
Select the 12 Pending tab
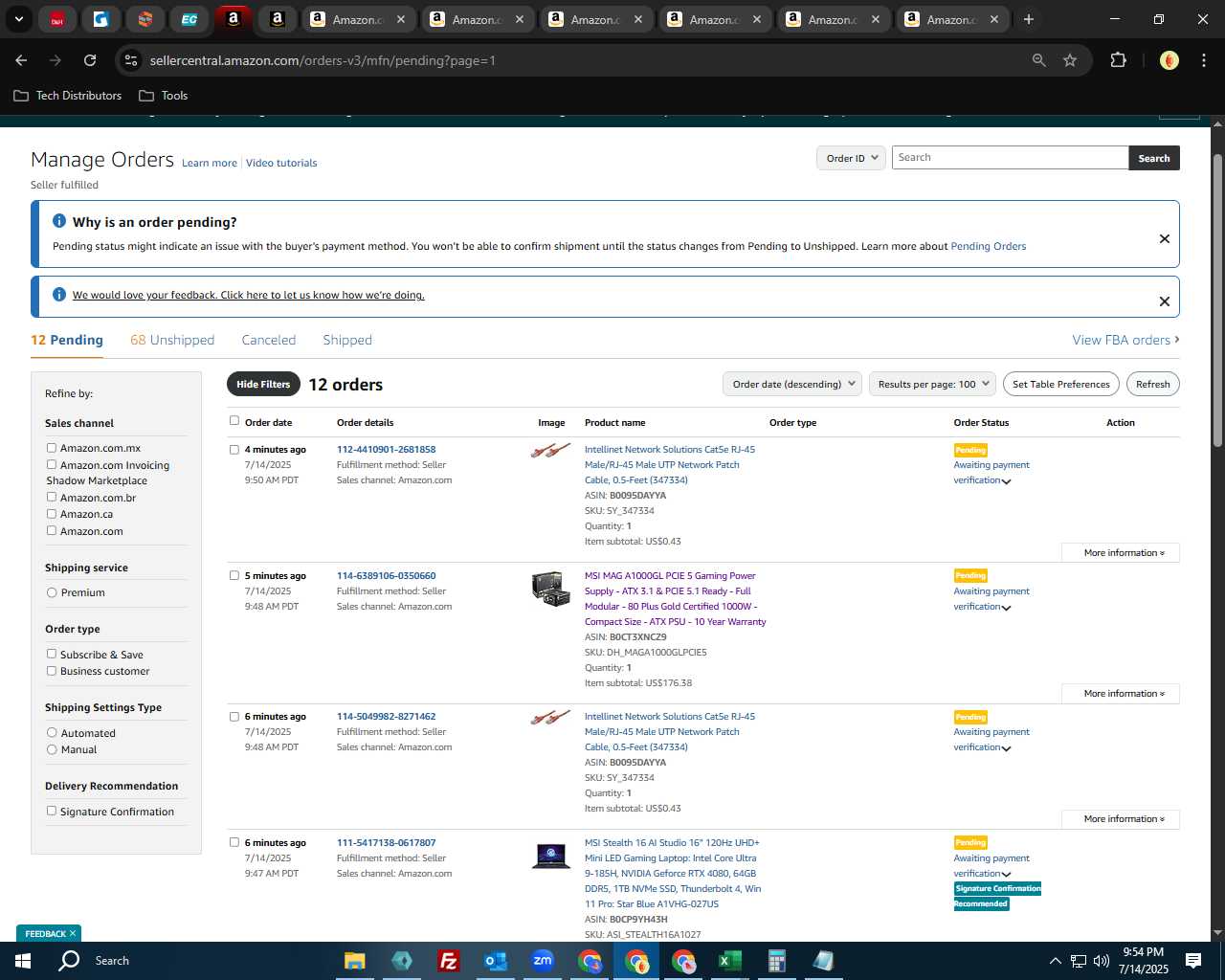click(x=67, y=340)
